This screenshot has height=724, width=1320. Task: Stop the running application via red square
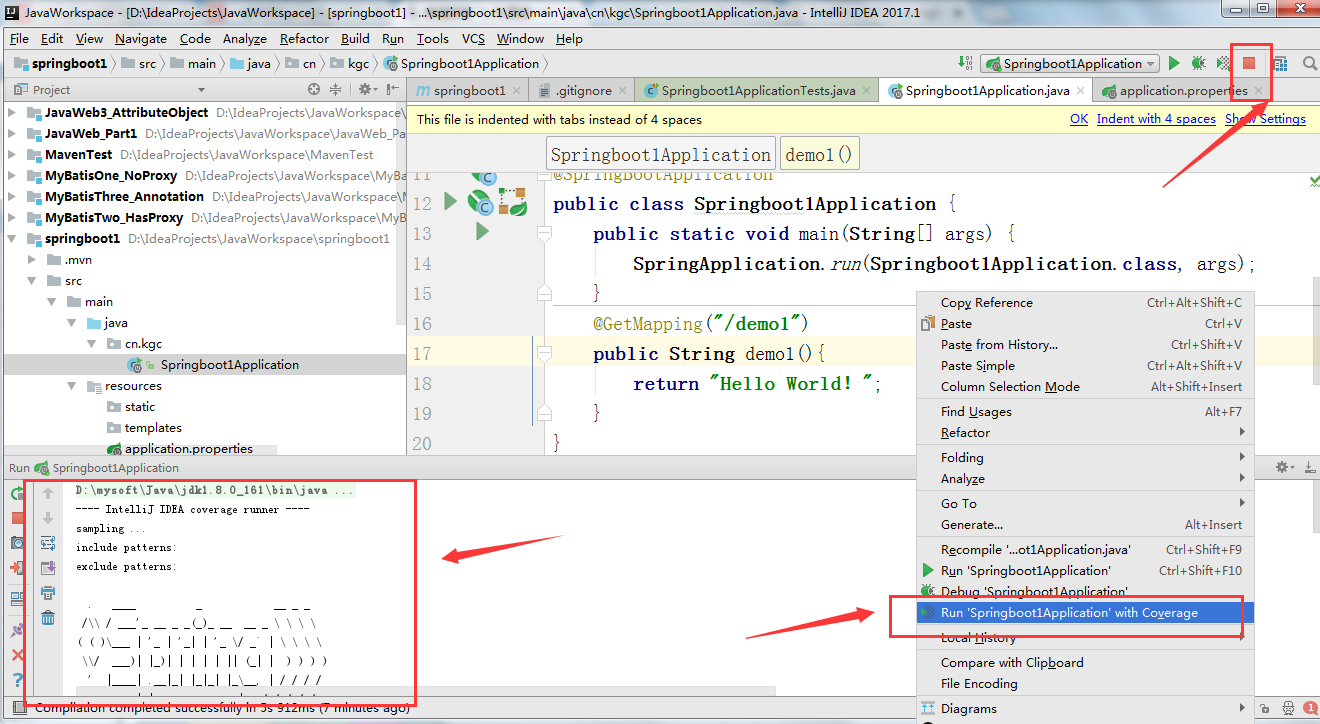[1249, 63]
